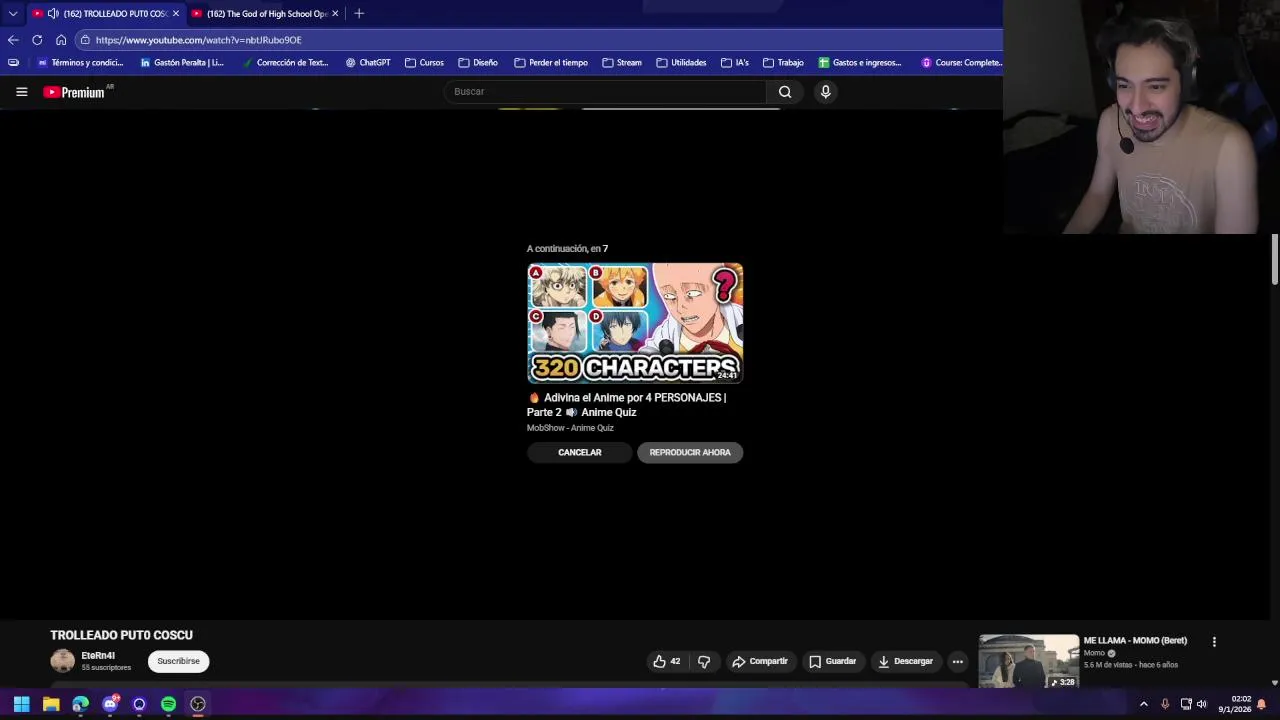Open Adivina el Anime por 4 PERSONAJES title
This screenshot has height=720, width=1280.
(627, 405)
